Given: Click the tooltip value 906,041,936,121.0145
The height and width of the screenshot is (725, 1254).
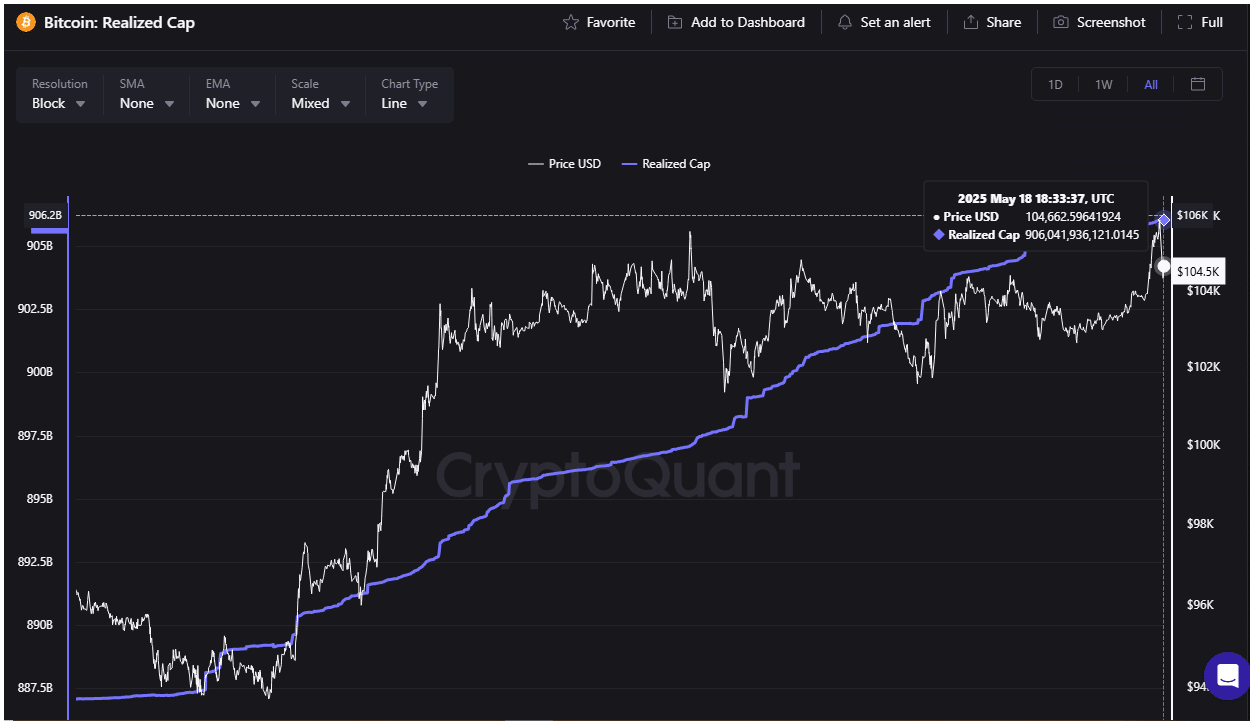Looking at the screenshot, I should tap(1082, 234).
